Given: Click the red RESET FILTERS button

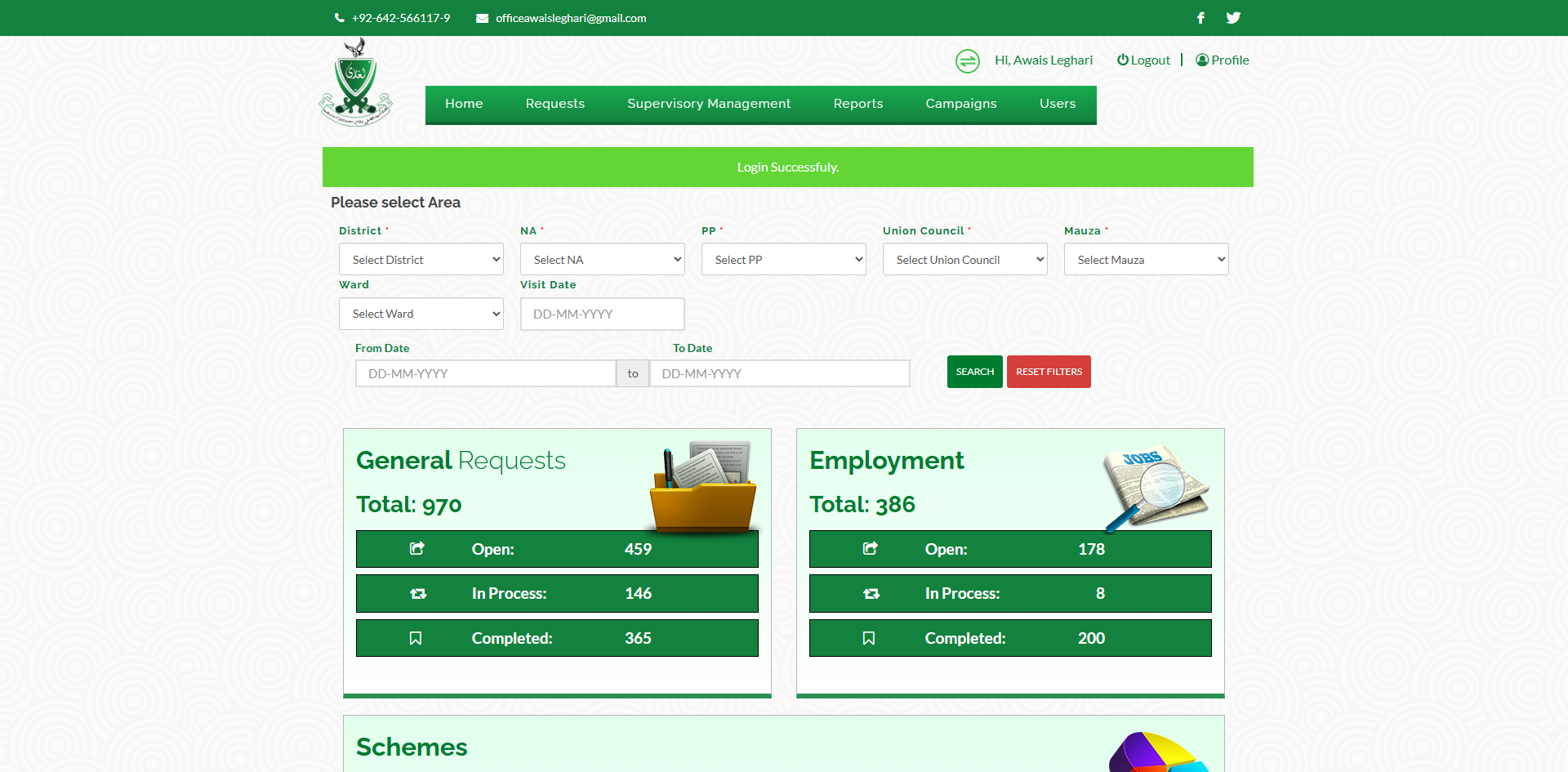Looking at the screenshot, I should [1049, 372].
